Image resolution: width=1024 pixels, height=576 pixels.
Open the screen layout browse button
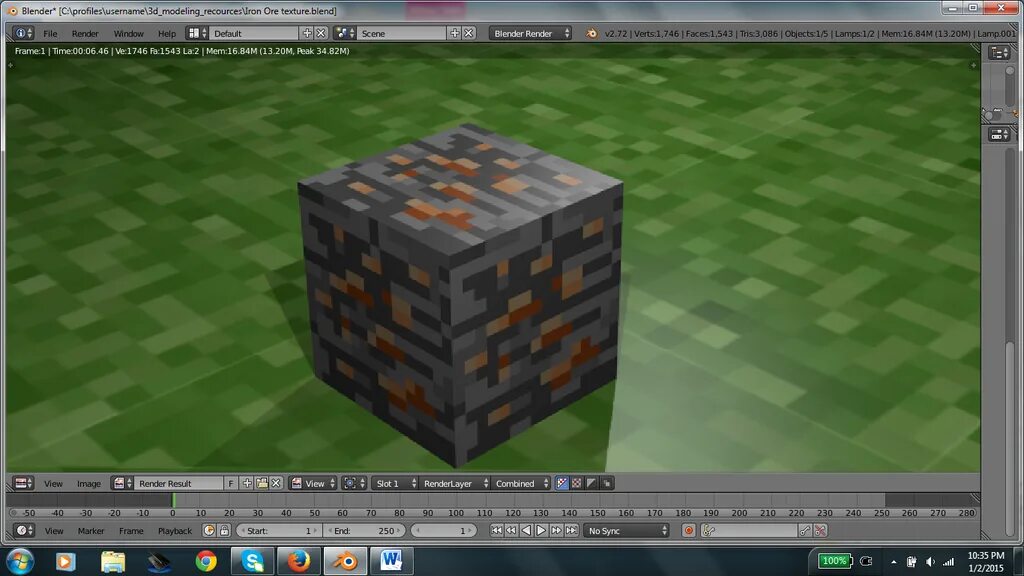[197, 33]
